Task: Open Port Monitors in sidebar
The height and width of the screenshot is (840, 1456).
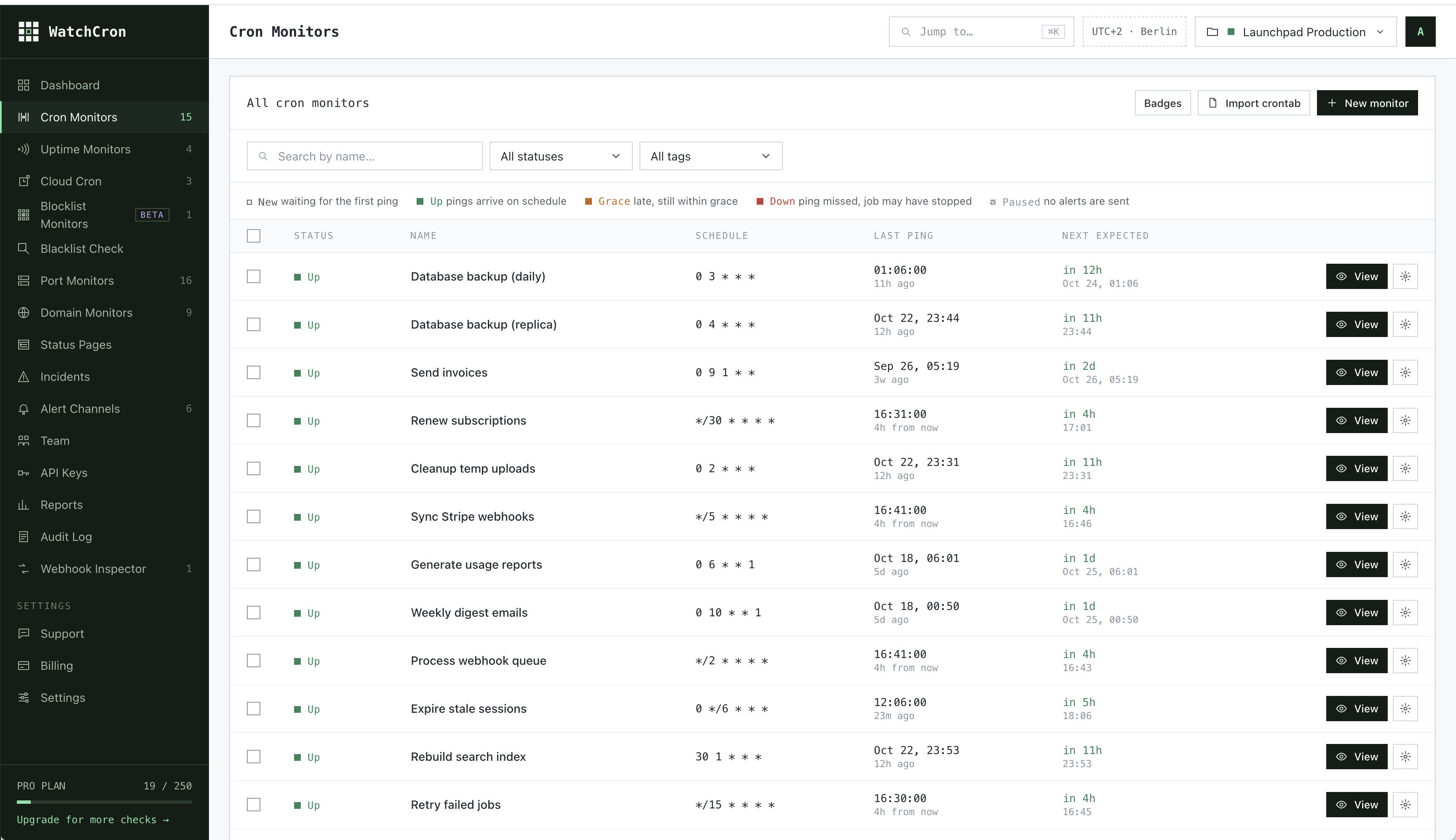Action: pyautogui.click(x=104, y=281)
